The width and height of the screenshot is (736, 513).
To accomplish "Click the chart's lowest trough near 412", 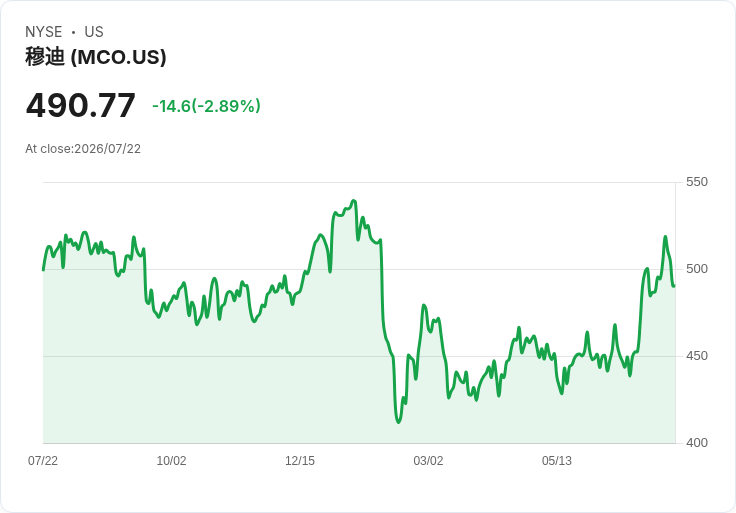I will point(399,422).
